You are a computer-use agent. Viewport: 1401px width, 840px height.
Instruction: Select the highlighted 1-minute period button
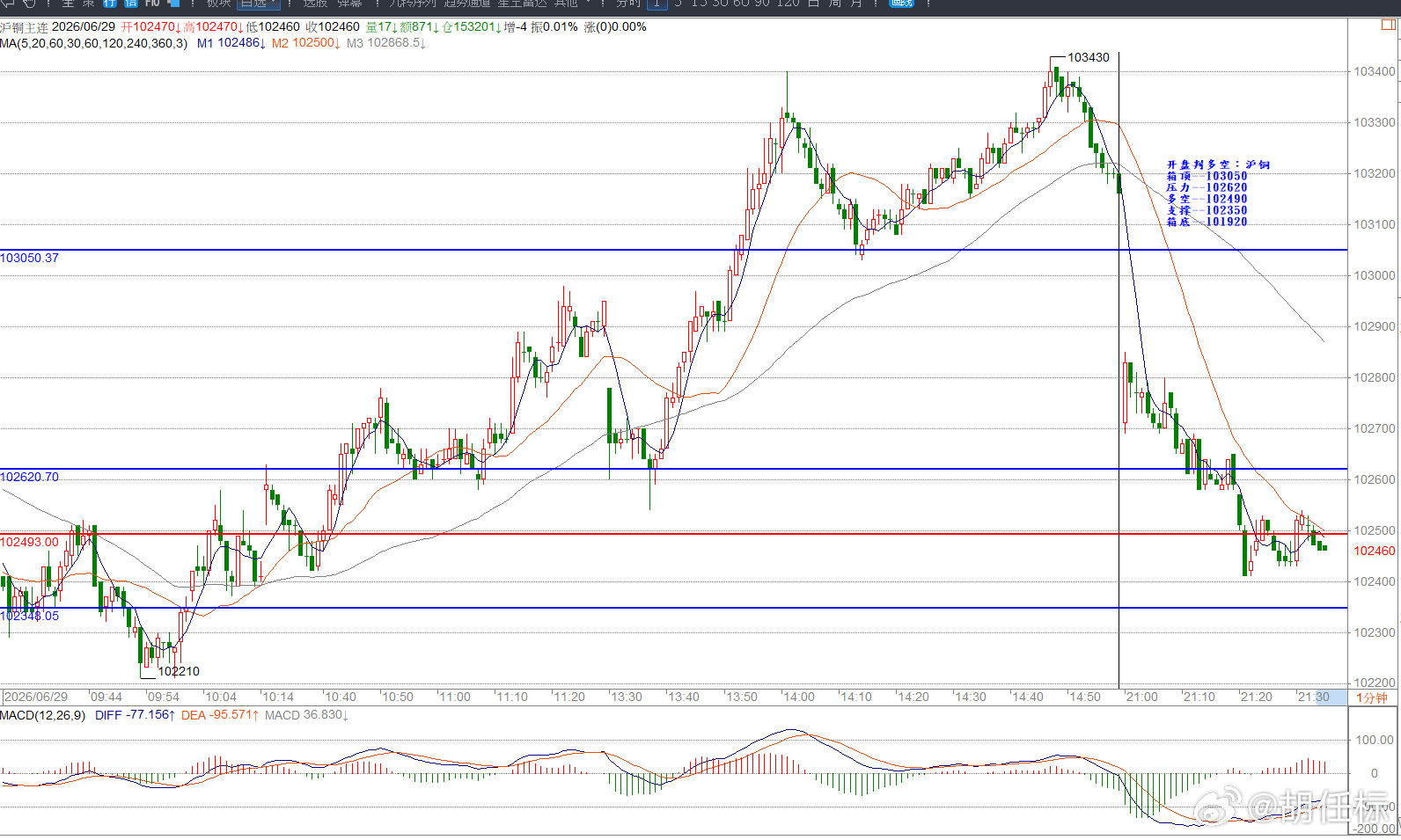coord(656,4)
